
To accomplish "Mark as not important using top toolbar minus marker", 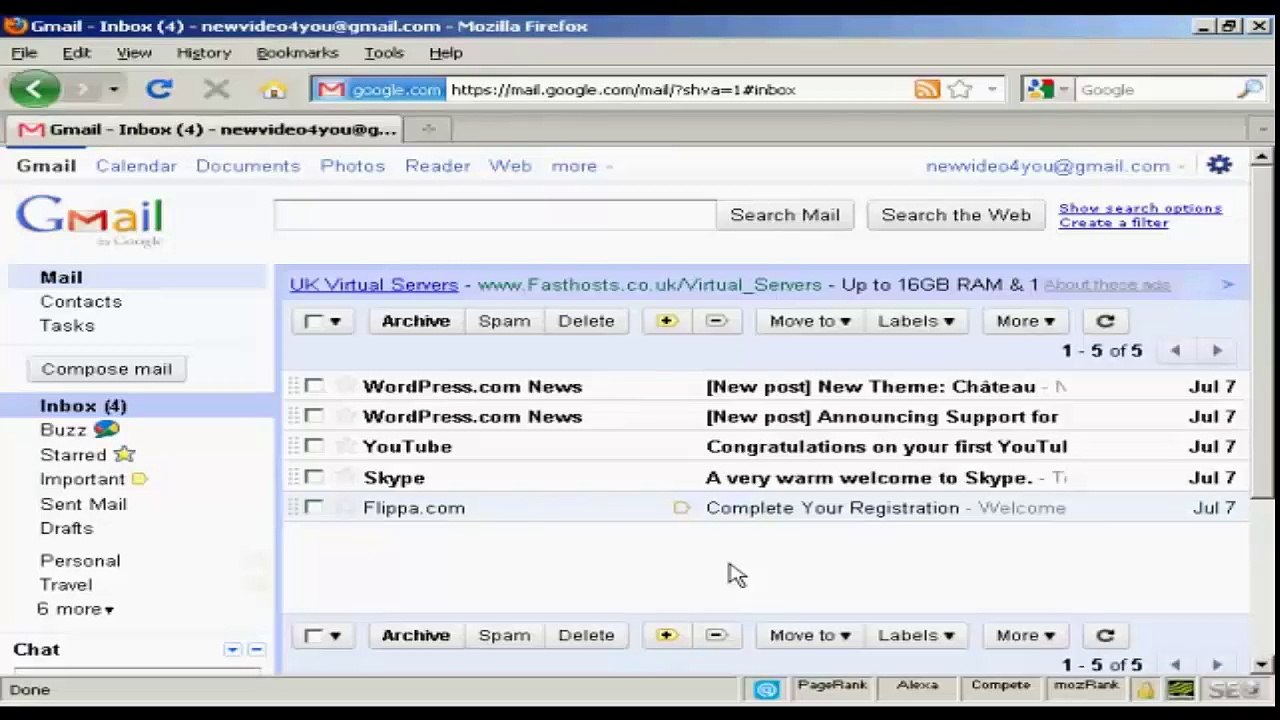I will pyautogui.click(x=717, y=321).
